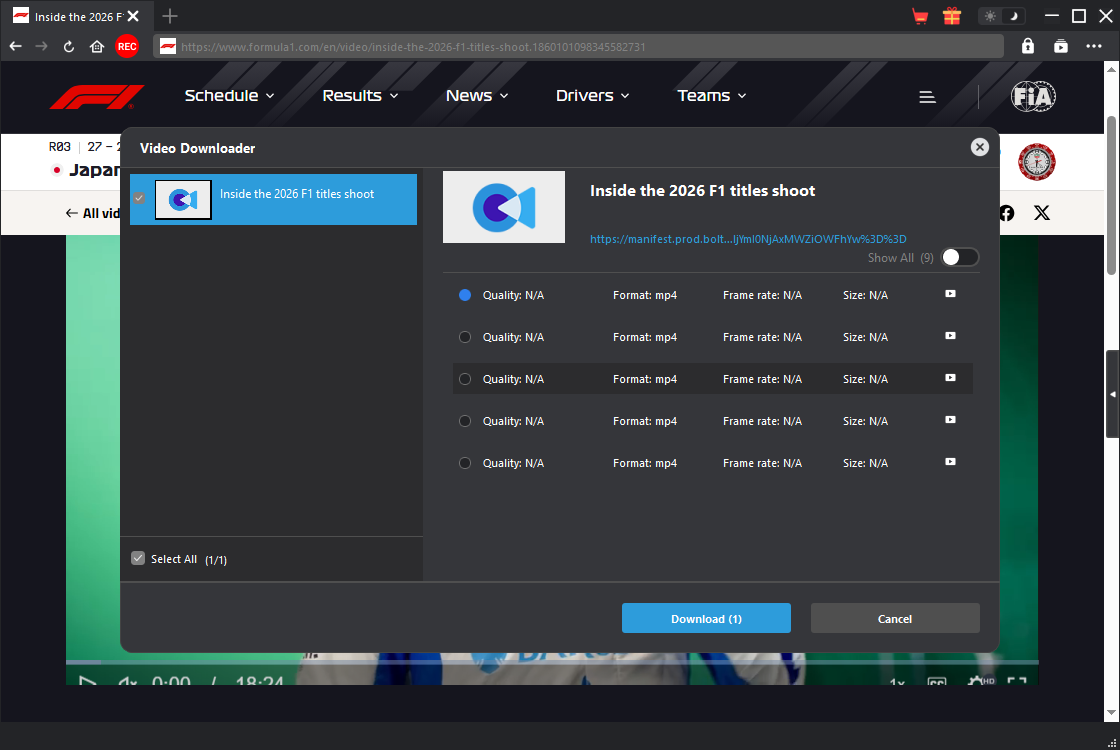Share the video on Facebook
Image resolution: width=1120 pixels, height=750 pixels.
click(1007, 212)
